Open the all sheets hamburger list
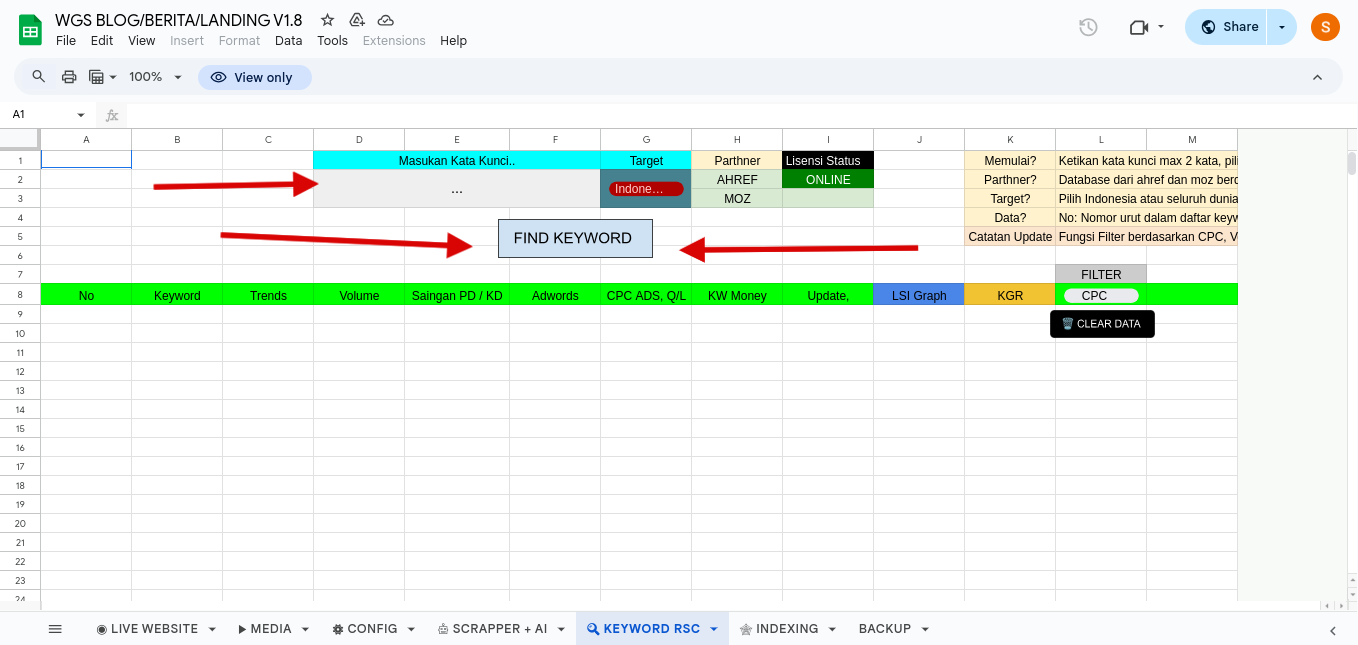 click(x=55, y=629)
